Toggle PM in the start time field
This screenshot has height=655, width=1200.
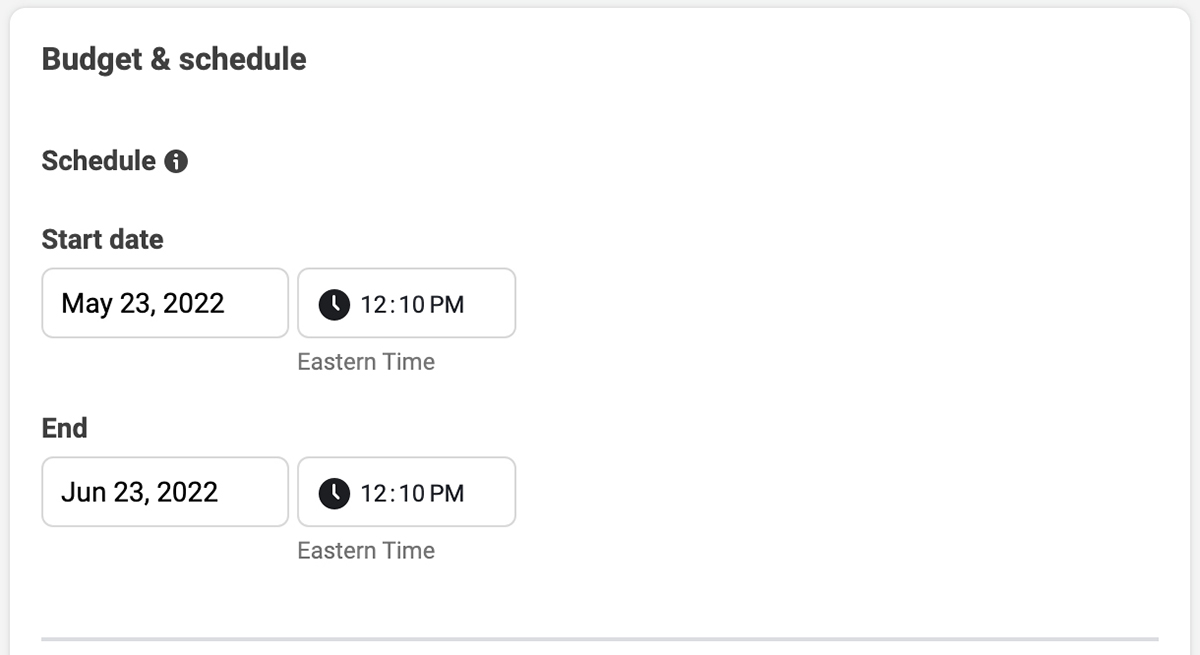447,305
